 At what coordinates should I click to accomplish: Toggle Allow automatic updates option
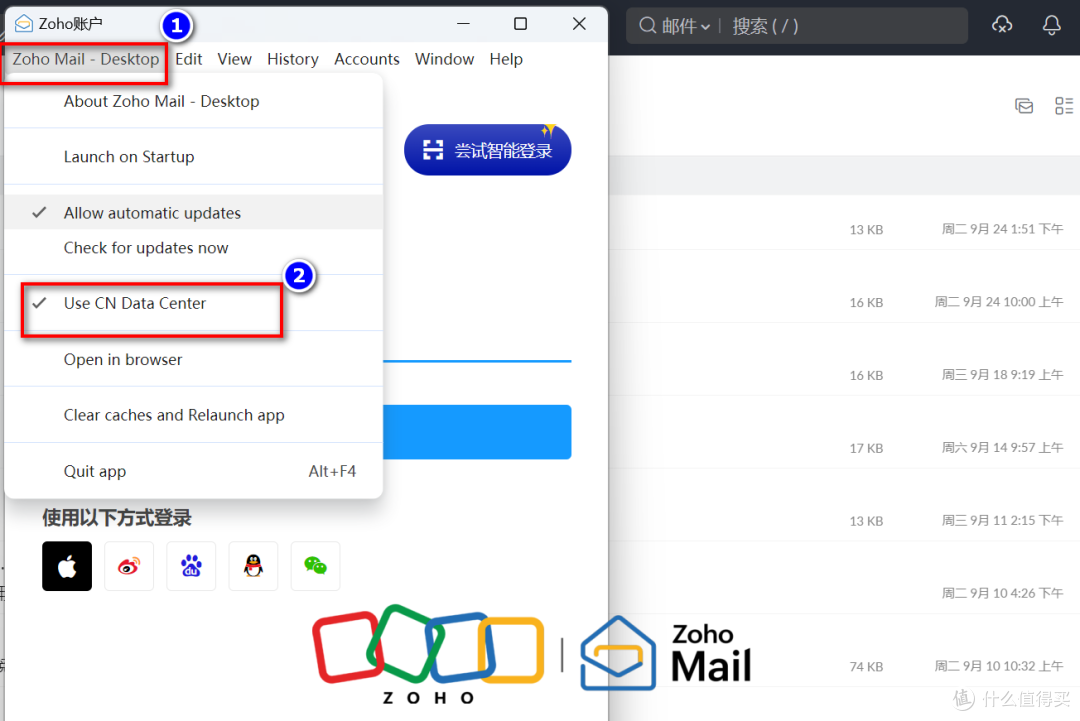tap(194, 213)
